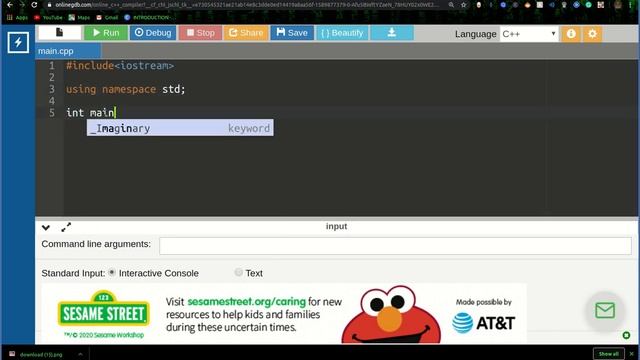This screenshot has height=360, width=640.
Task: Open the orange info icon
Action: pos(571,34)
